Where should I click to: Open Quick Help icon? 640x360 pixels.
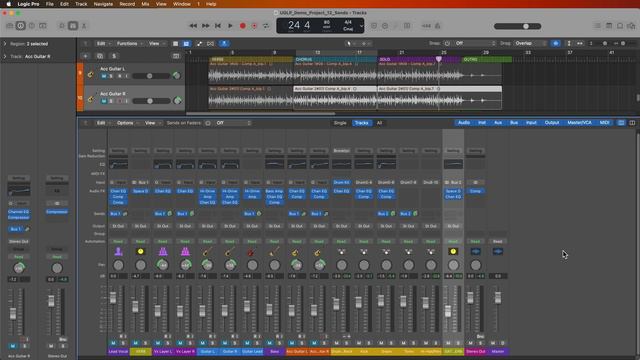31,26
